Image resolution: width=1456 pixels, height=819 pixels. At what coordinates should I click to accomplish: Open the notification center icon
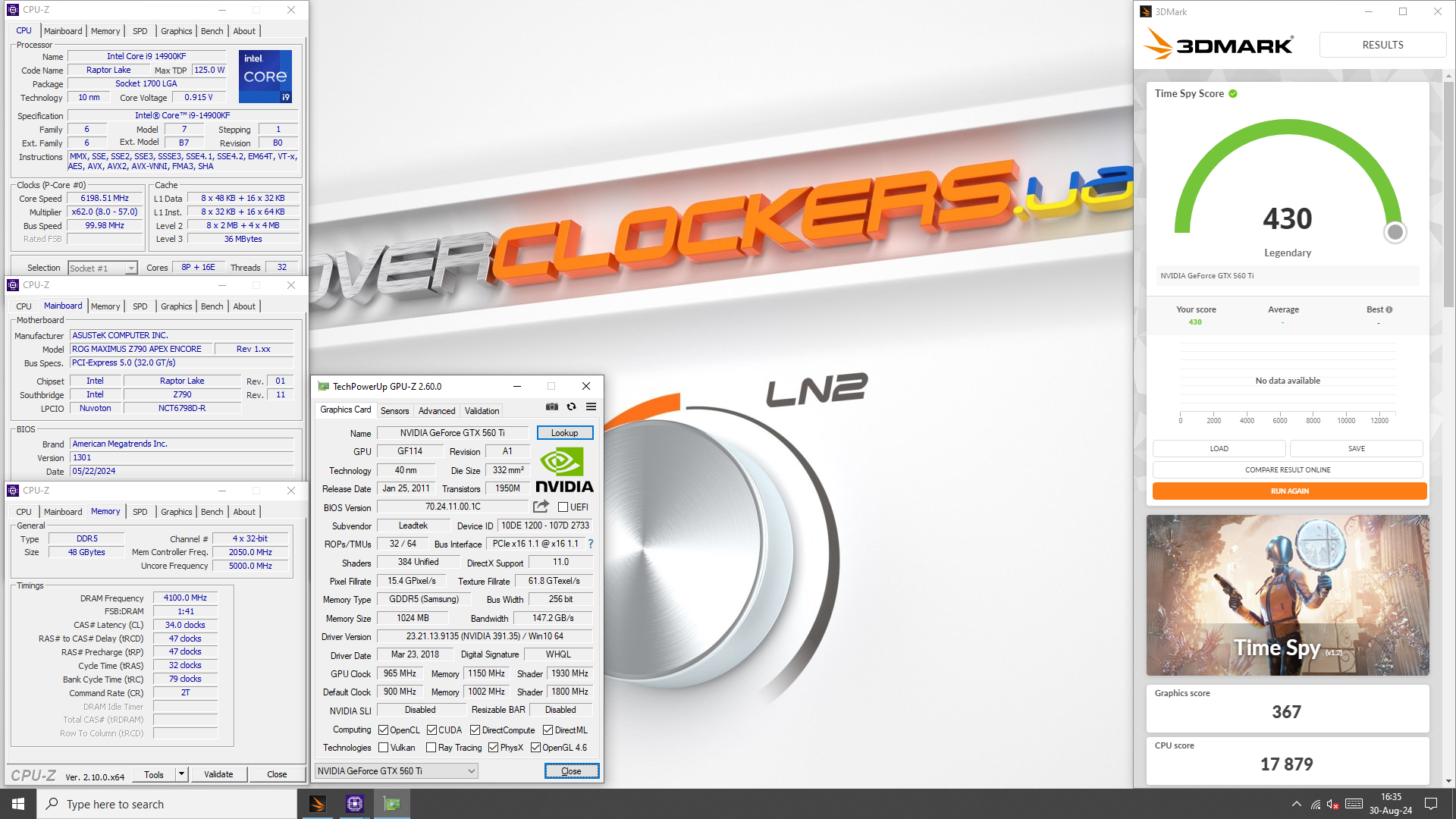1431,804
